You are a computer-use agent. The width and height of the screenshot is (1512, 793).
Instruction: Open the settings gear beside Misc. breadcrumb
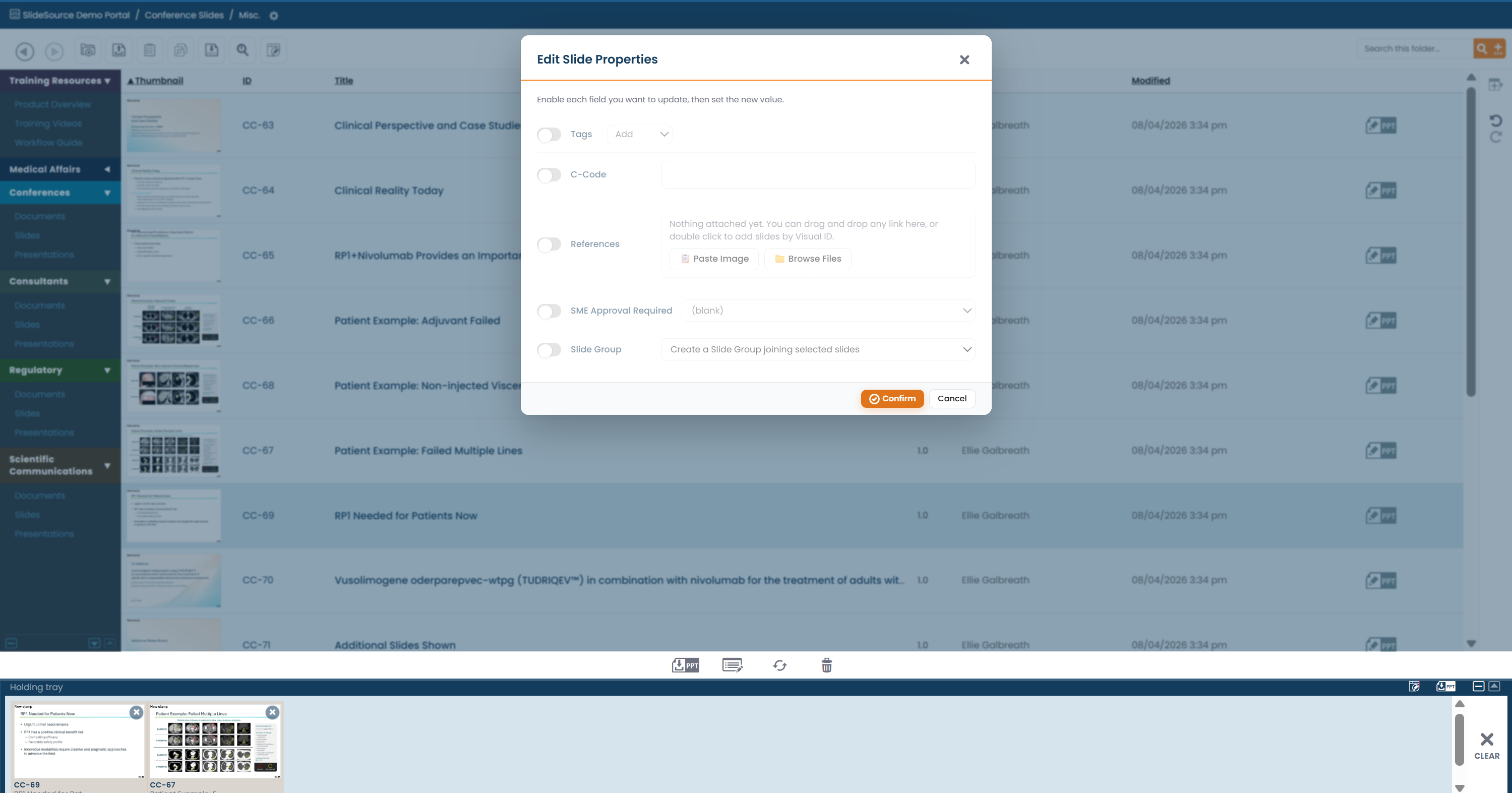(x=274, y=16)
